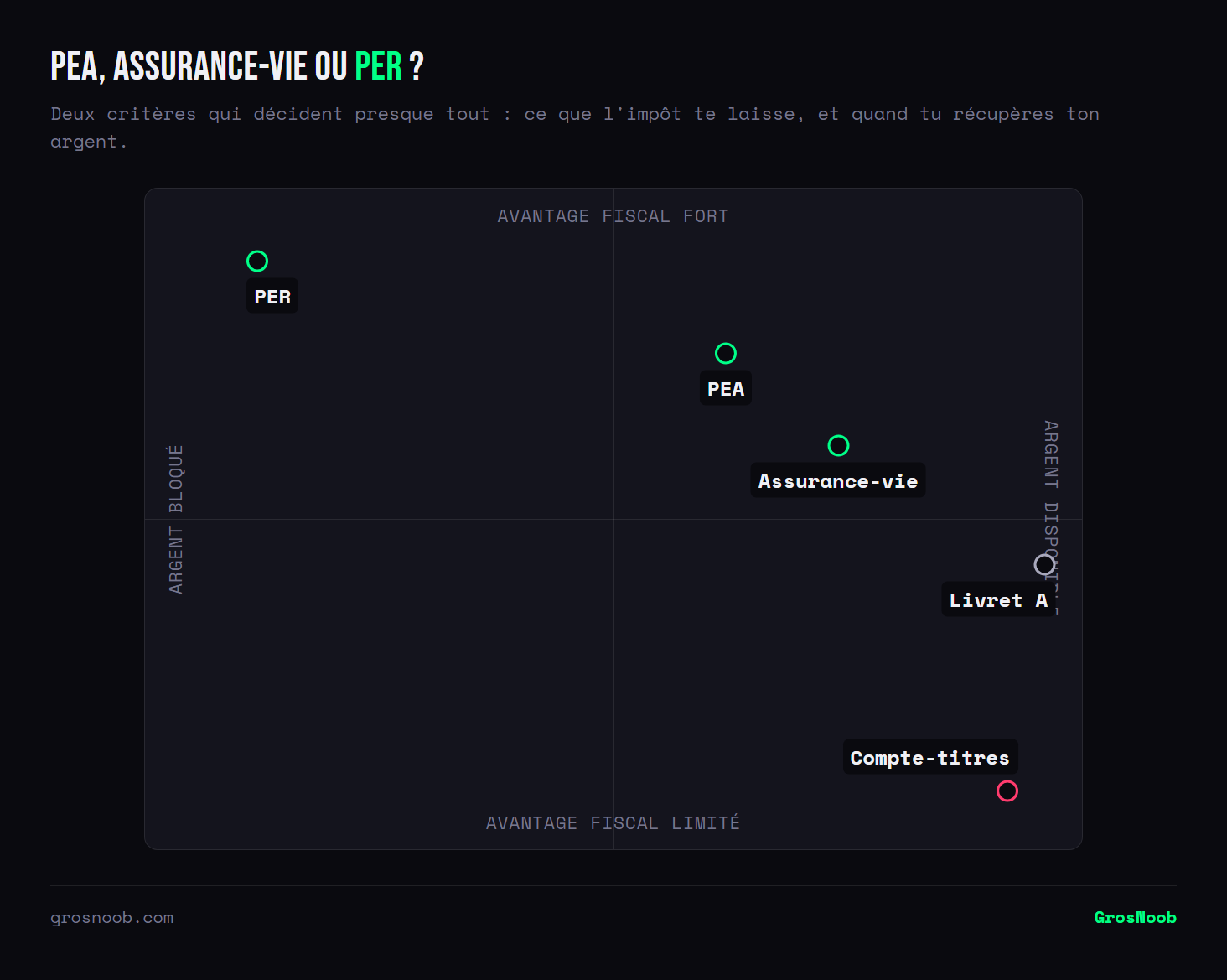Select the Compte-titres label badge
The width and height of the screenshot is (1227, 980).
pos(930,758)
